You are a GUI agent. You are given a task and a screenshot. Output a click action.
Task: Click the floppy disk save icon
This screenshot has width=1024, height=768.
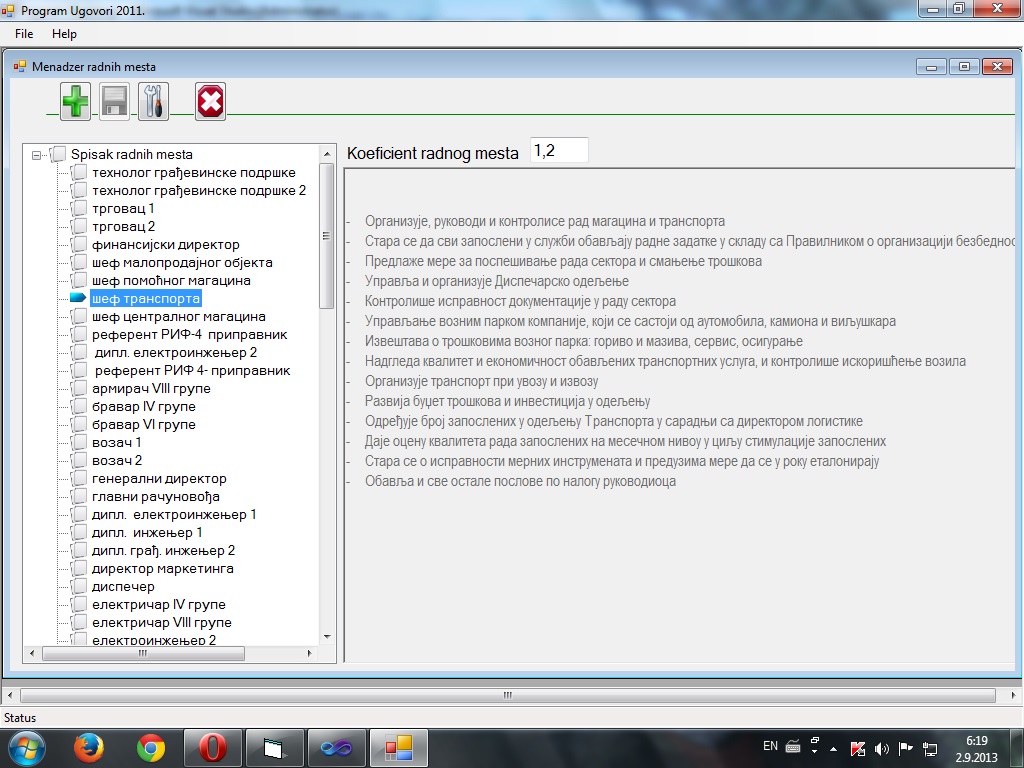(114, 101)
